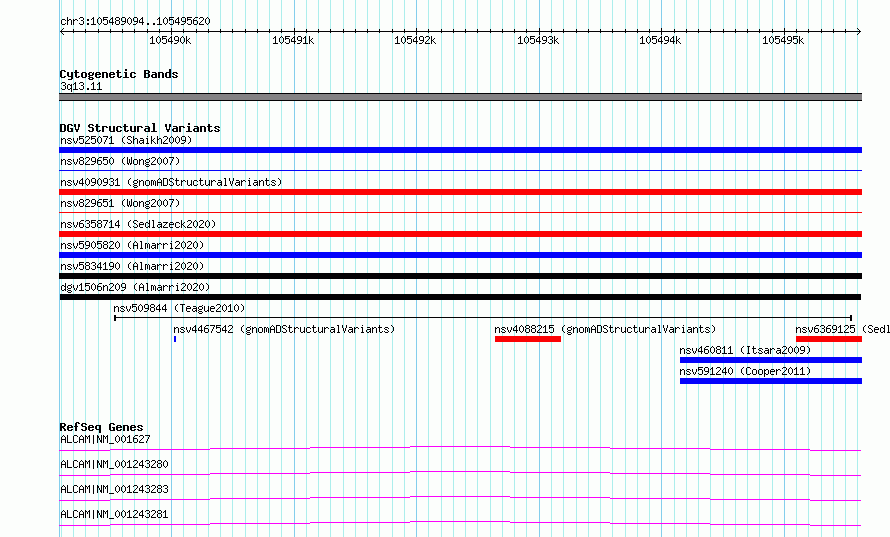
Task: Click the 105491k ruler position
Action: click(293, 40)
